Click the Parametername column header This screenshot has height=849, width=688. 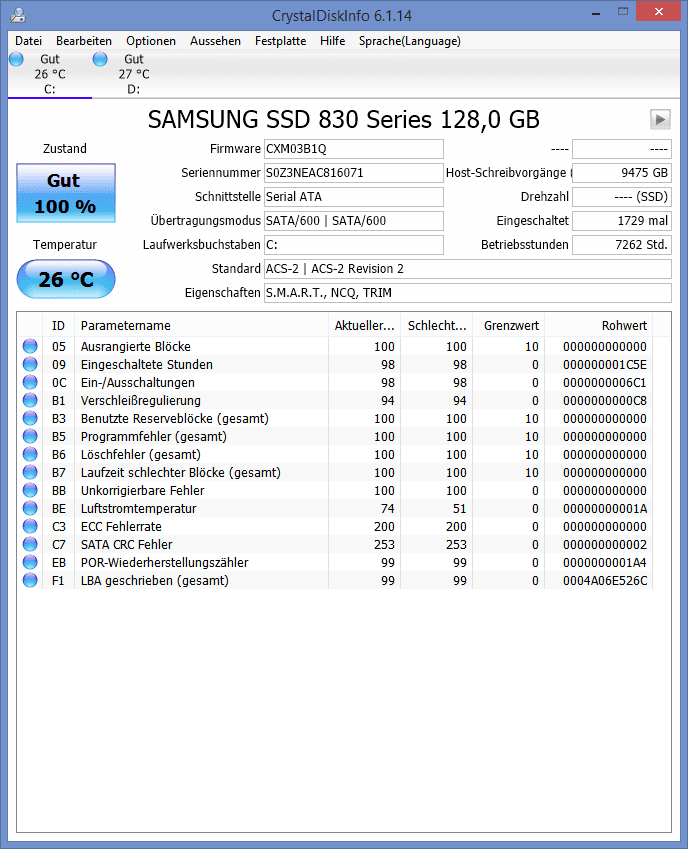coord(201,325)
